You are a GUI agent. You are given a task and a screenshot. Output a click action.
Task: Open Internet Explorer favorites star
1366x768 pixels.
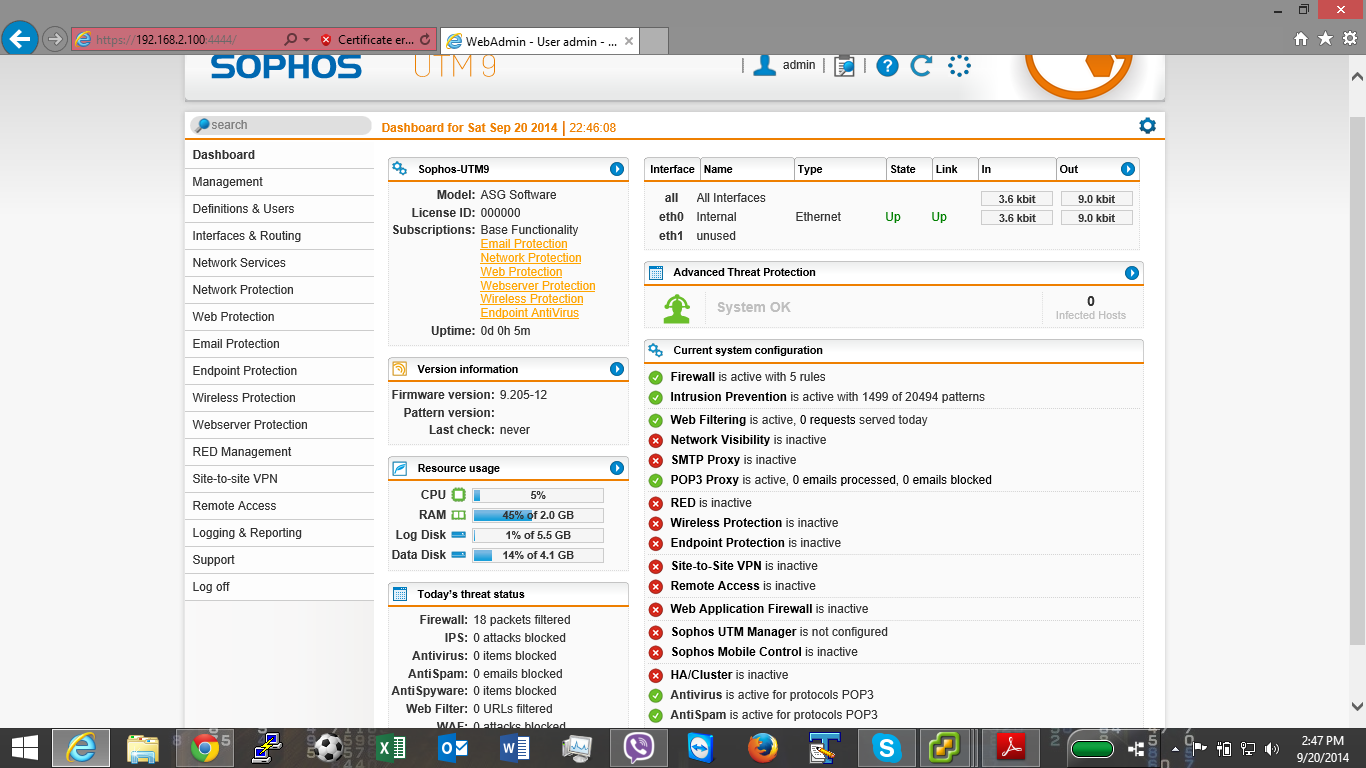coord(1325,39)
